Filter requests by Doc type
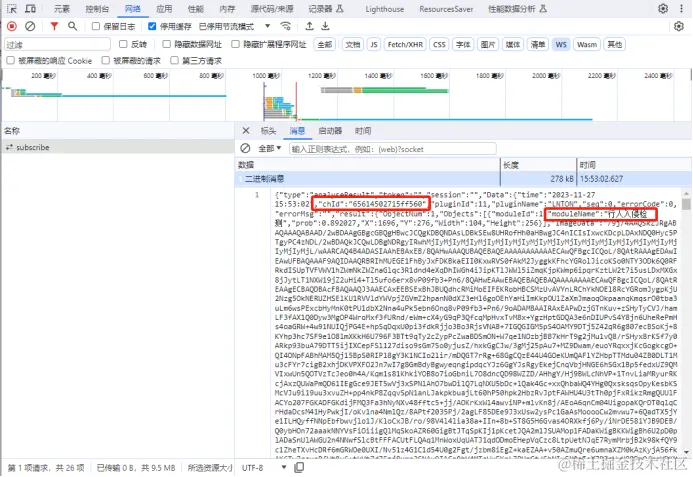The image size is (693, 477). [353, 44]
